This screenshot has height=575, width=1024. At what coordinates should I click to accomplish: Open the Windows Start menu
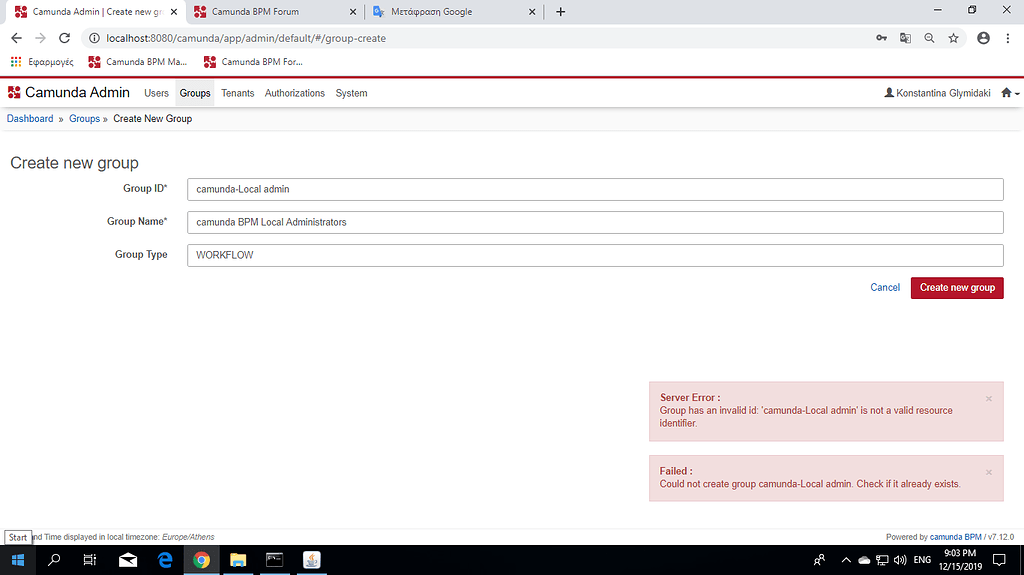(18, 560)
